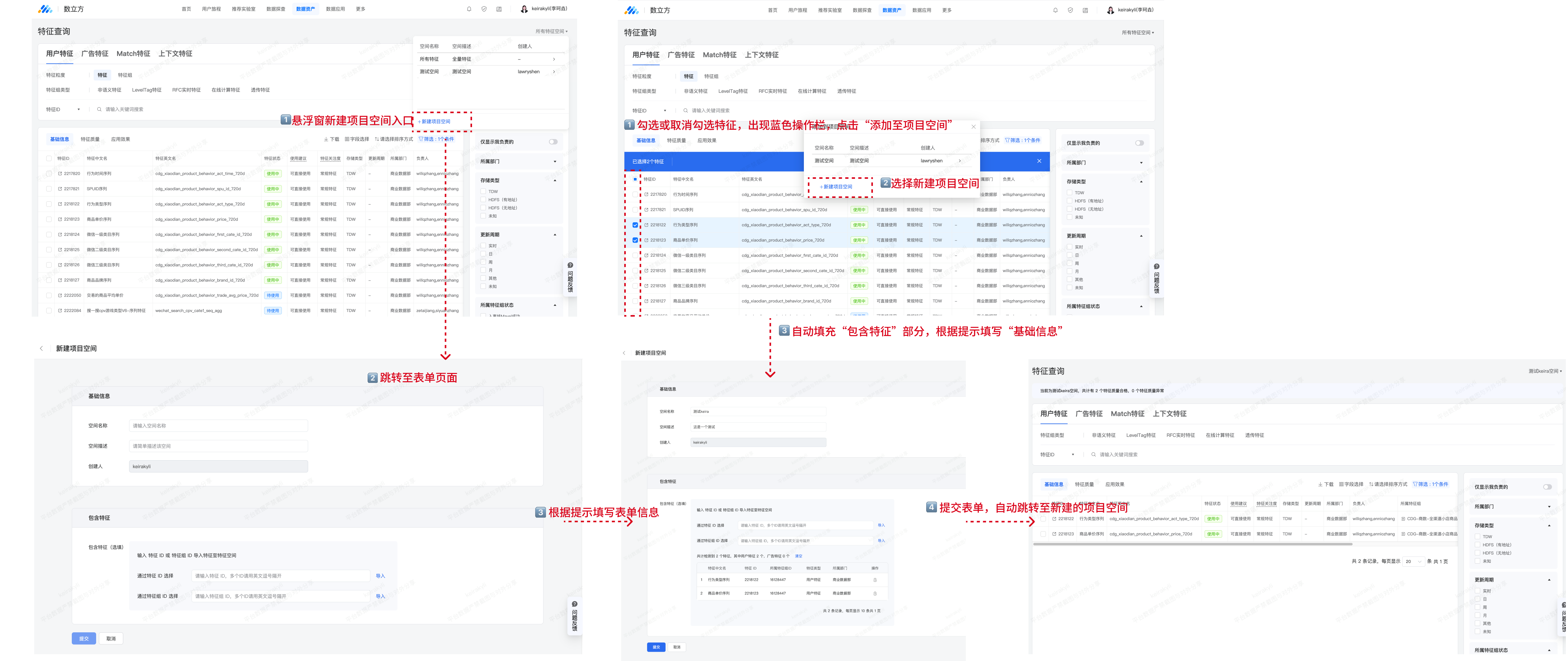The width and height of the screenshot is (1568, 661).
Task: Click trash icon for 行为类型序列 in 包含特征 table
Action: 875,580
